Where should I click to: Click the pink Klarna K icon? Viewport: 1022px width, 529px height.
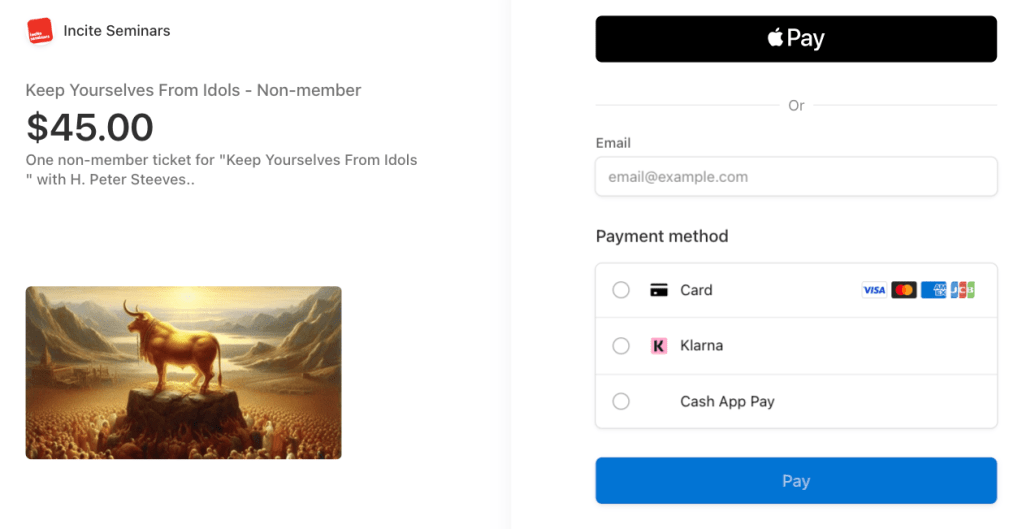659,346
